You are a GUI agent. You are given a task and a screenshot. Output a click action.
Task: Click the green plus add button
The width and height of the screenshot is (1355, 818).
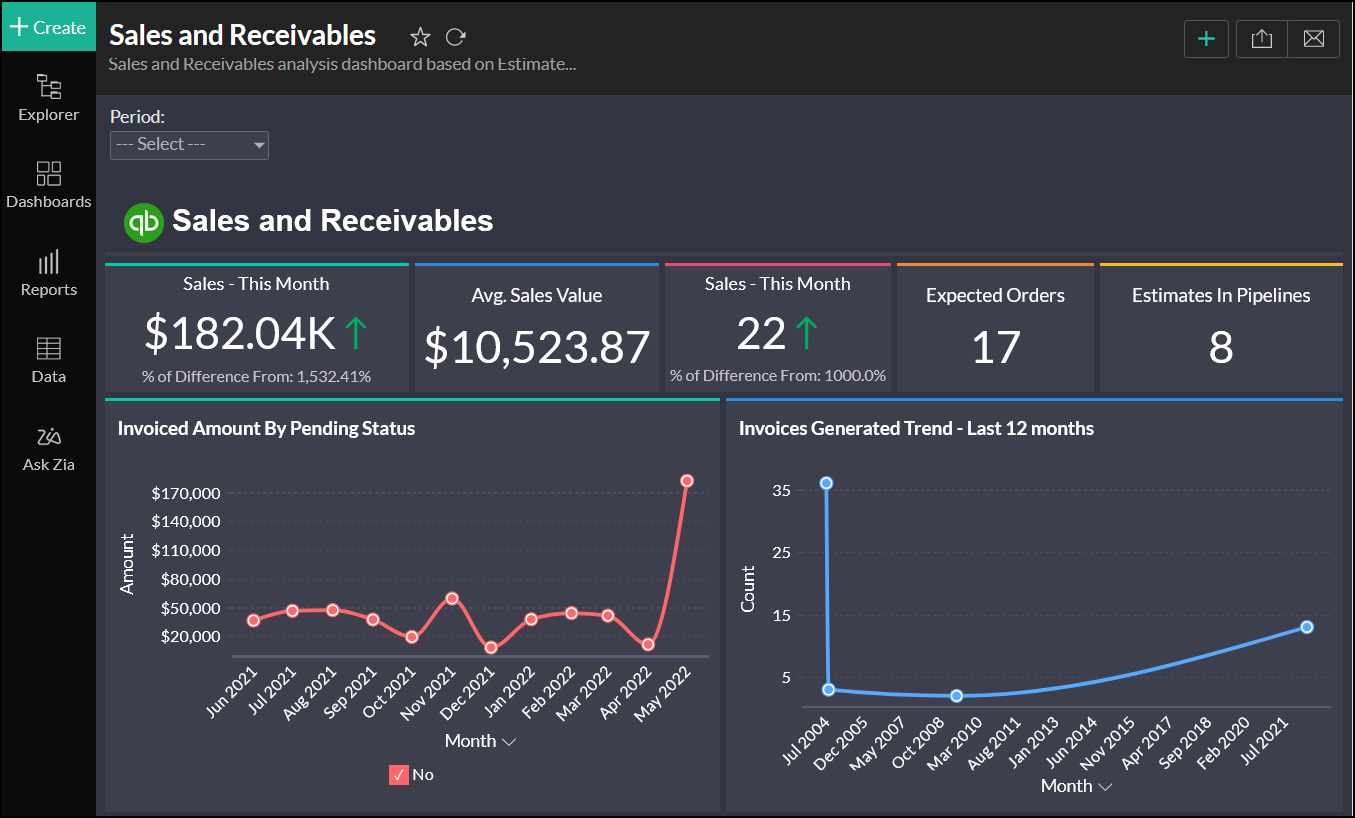click(x=1206, y=39)
